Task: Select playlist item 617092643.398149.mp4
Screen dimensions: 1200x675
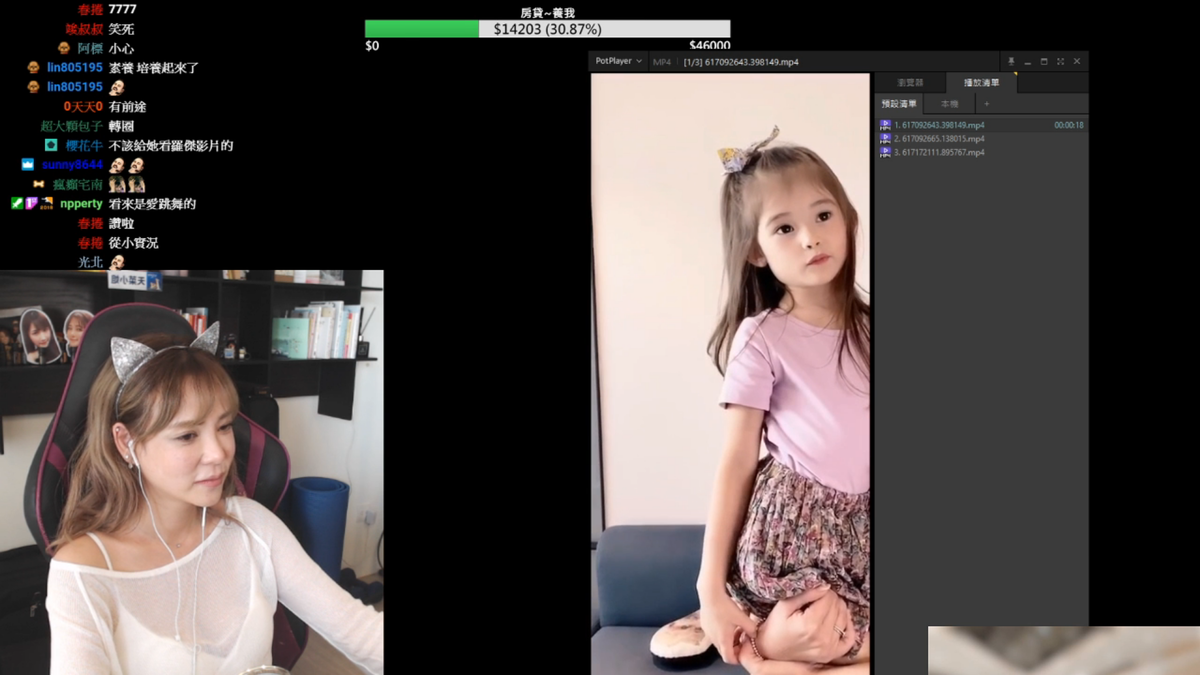Action: click(981, 125)
